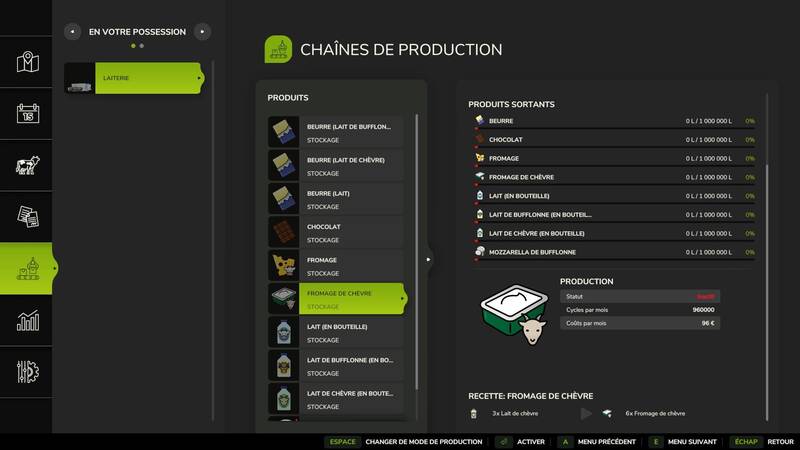Select Lait (en bouteille) product entry

(x=335, y=332)
